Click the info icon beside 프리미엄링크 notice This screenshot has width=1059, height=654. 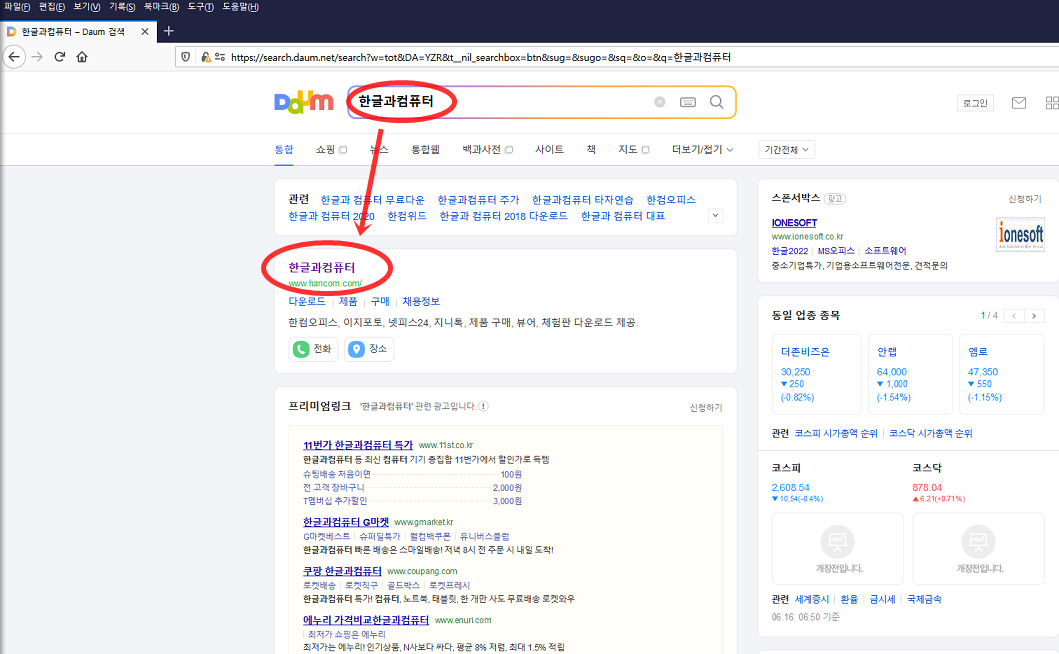pos(484,406)
